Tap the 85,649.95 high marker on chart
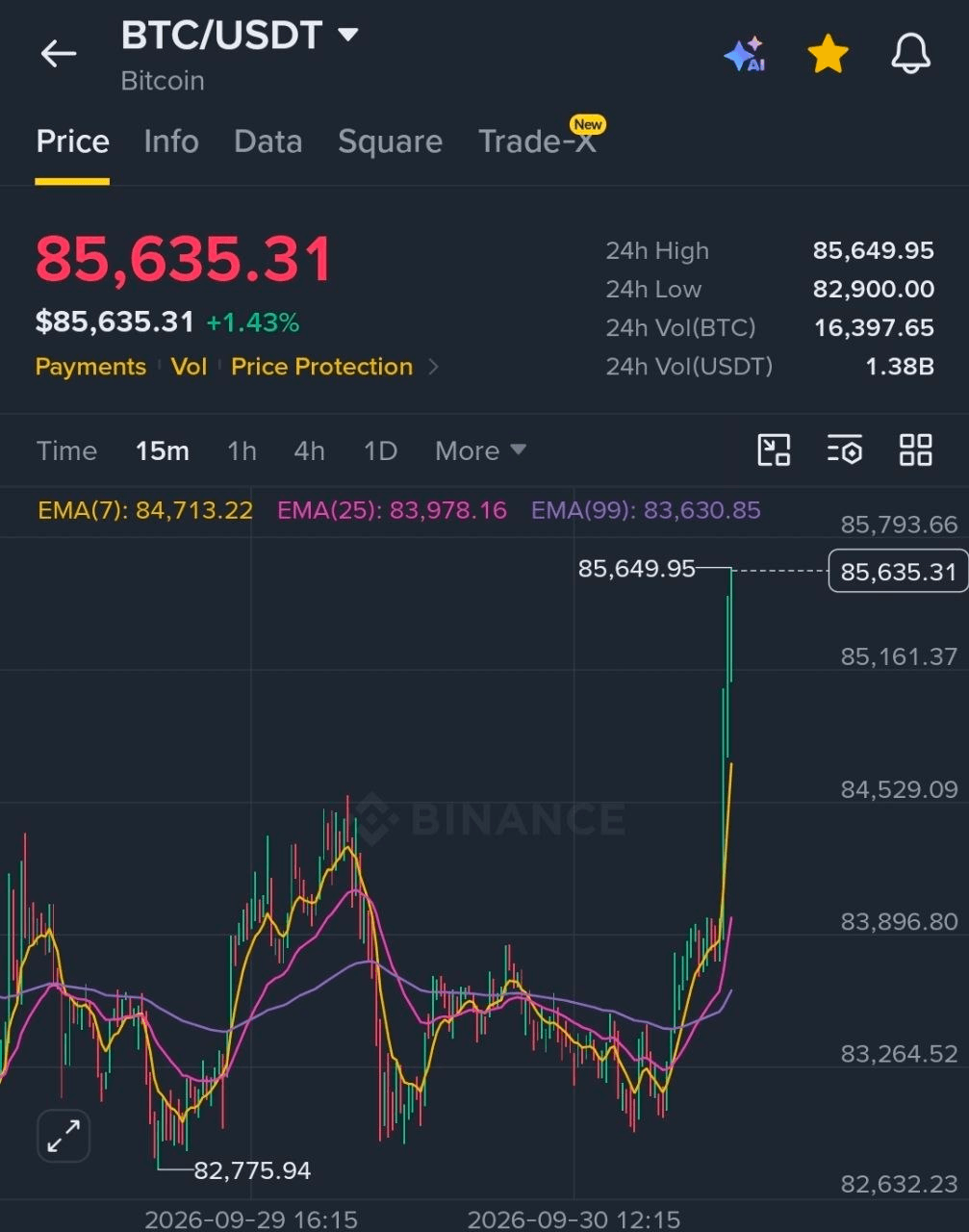Image resolution: width=969 pixels, height=1232 pixels. (636, 569)
